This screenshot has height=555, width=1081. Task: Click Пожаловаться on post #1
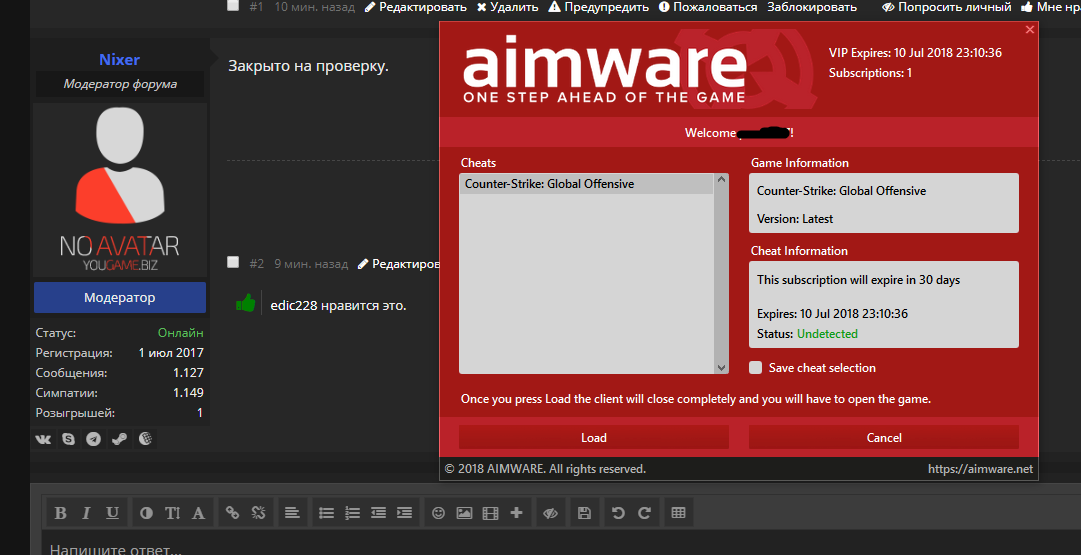click(x=708, y=7)
